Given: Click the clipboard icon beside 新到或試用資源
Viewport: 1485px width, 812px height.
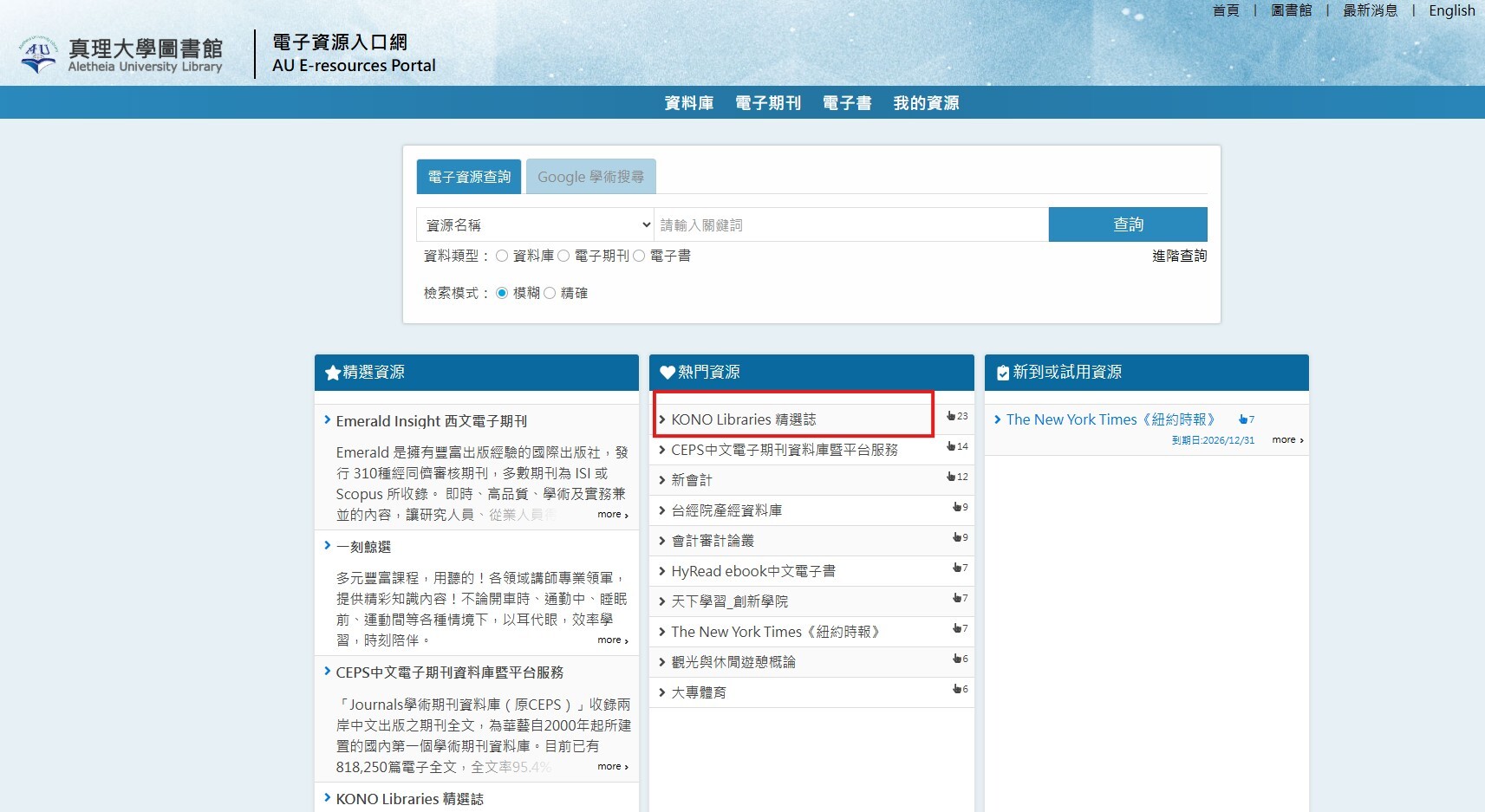Looking at the screenshot, I should 1002,373.
